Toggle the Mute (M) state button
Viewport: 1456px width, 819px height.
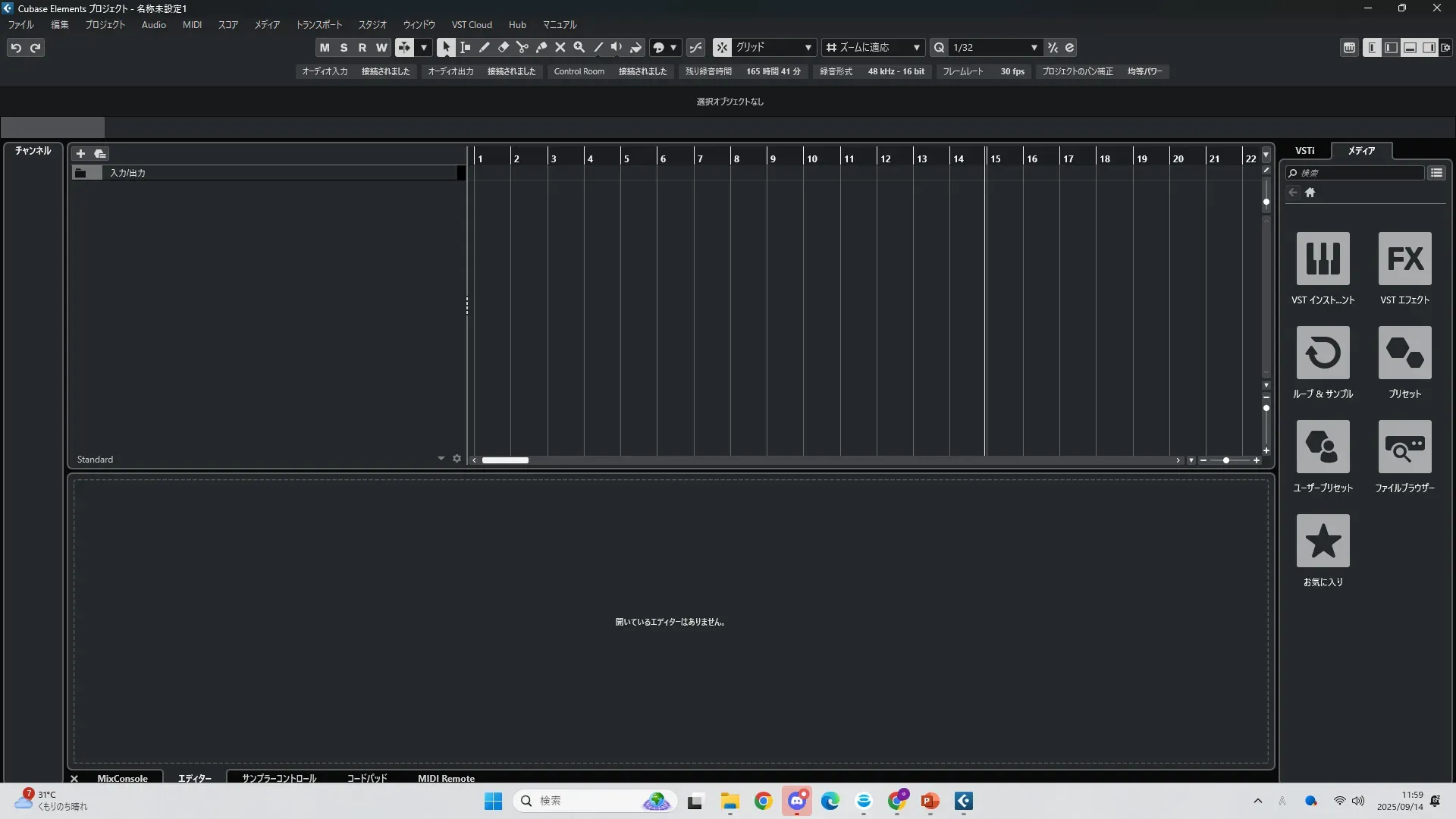325,48
